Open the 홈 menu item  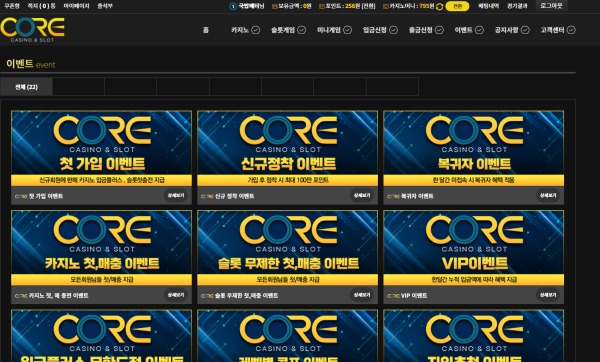pyautogui.click(x=206, y=30)
